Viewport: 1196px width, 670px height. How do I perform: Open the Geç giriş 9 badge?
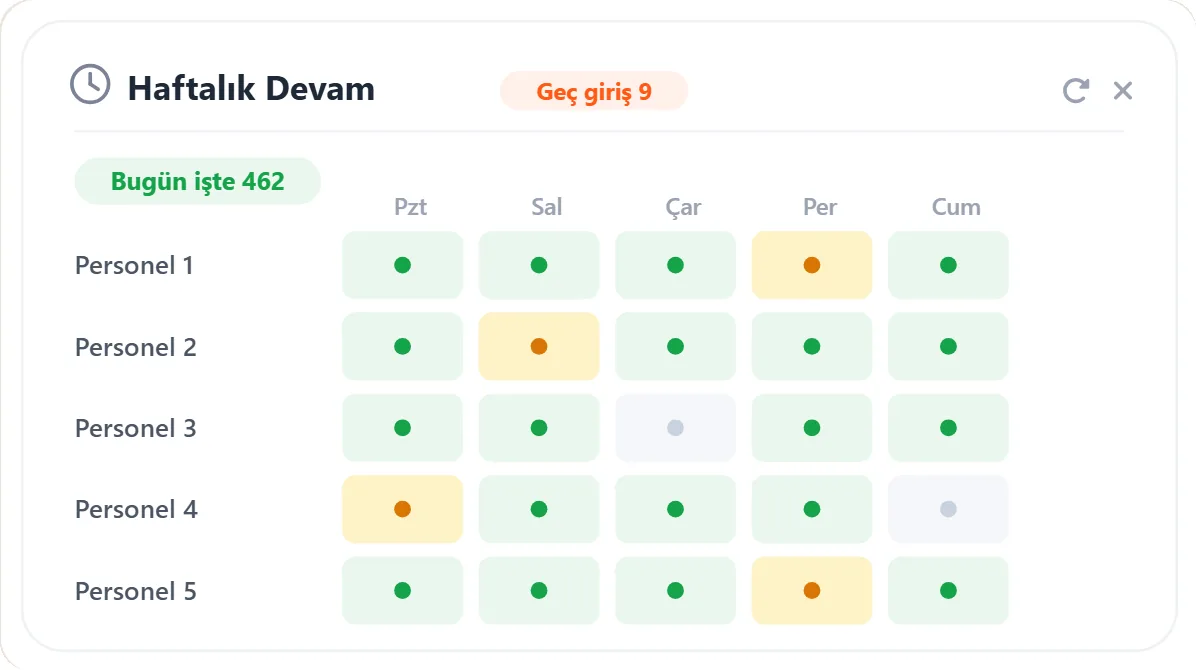pyautogui.click(x=593, y=91)
